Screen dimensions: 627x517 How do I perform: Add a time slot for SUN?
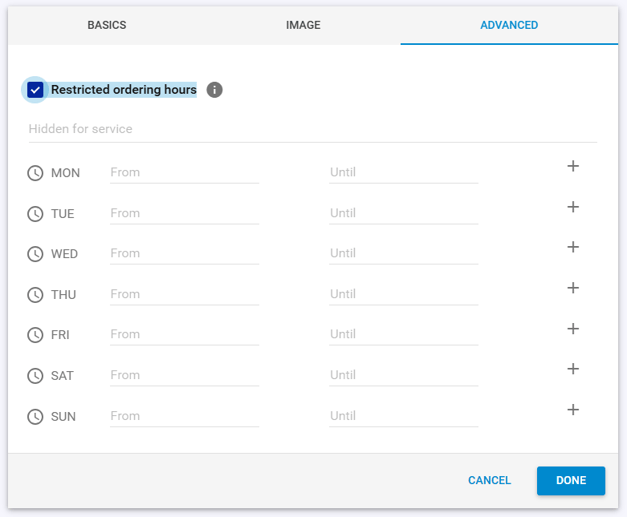pyautogui.click(x=573, y=409)
